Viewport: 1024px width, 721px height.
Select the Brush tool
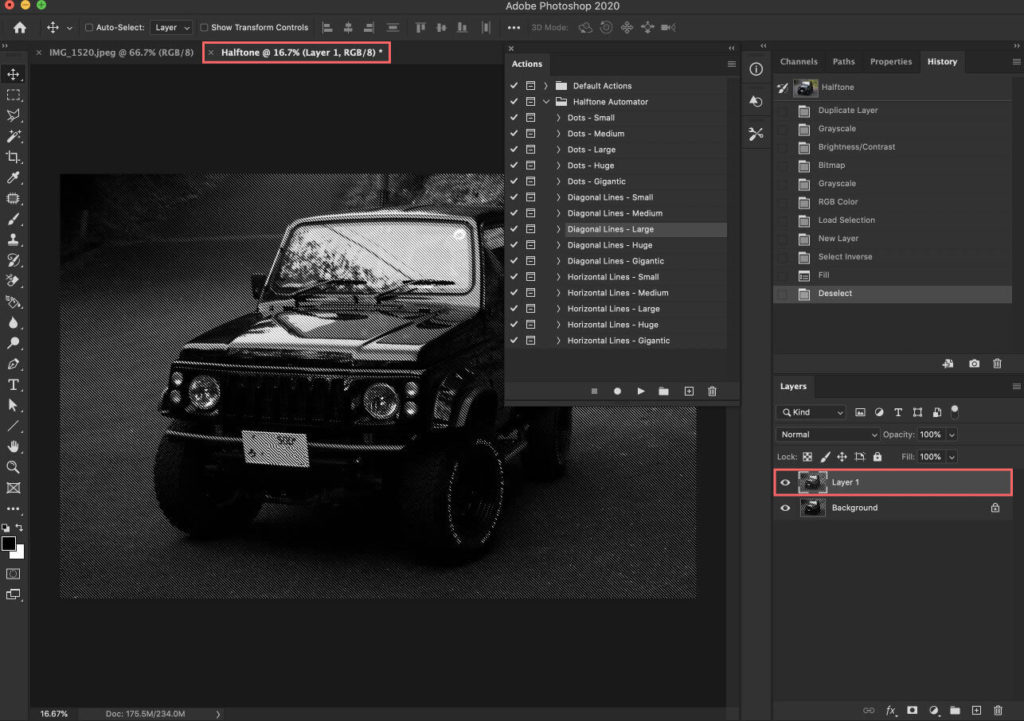tap(13, 219)
